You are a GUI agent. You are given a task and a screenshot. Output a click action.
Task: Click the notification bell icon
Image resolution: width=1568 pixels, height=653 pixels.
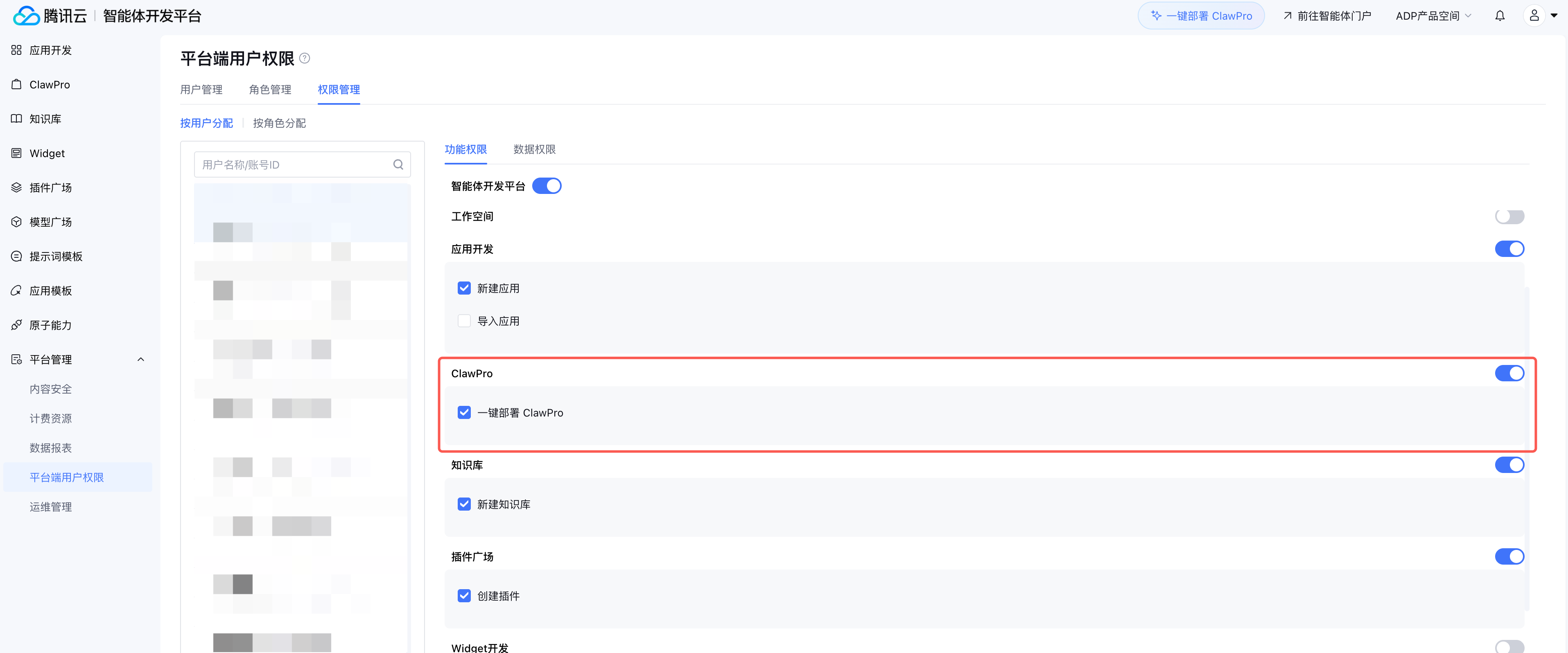tap(1499, 16)
